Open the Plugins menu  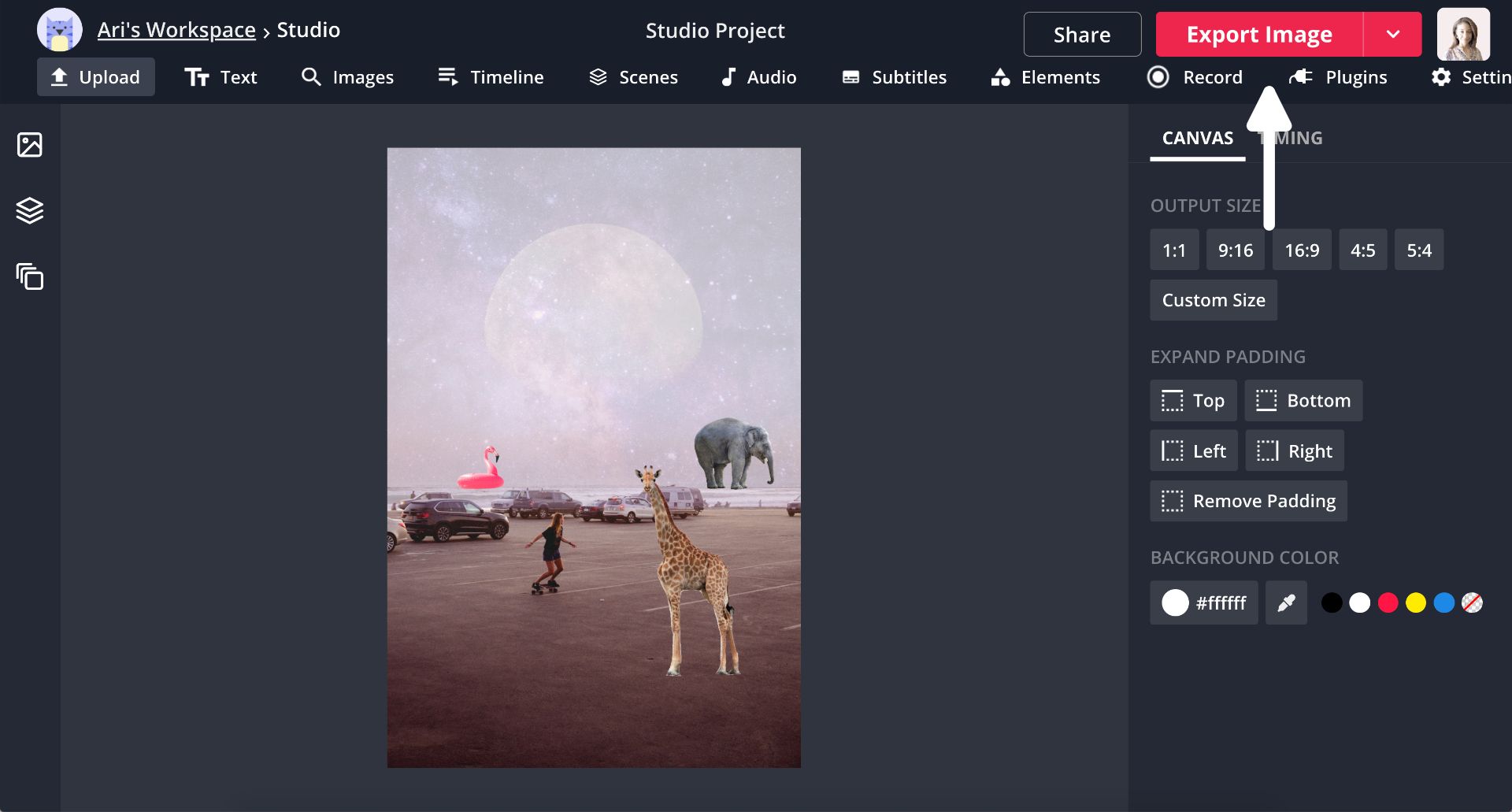point(1338,77)
